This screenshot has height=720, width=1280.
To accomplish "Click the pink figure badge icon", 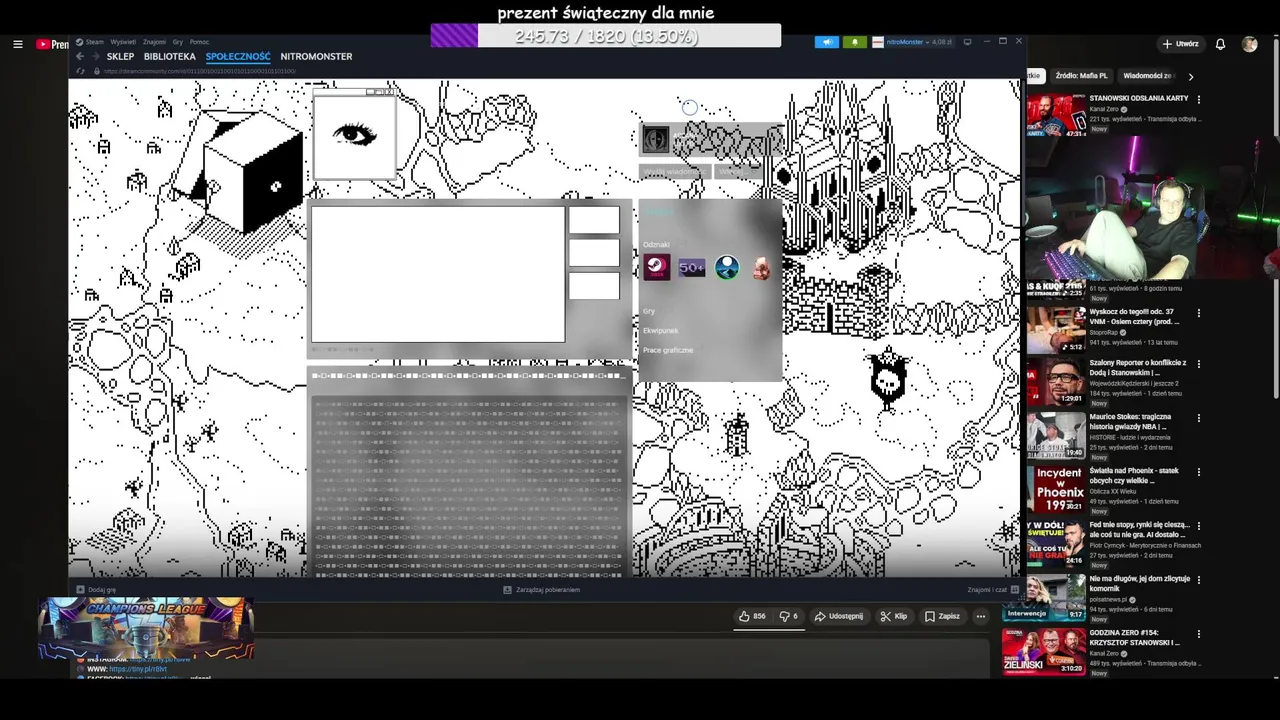I will click(x=762, y=268).
